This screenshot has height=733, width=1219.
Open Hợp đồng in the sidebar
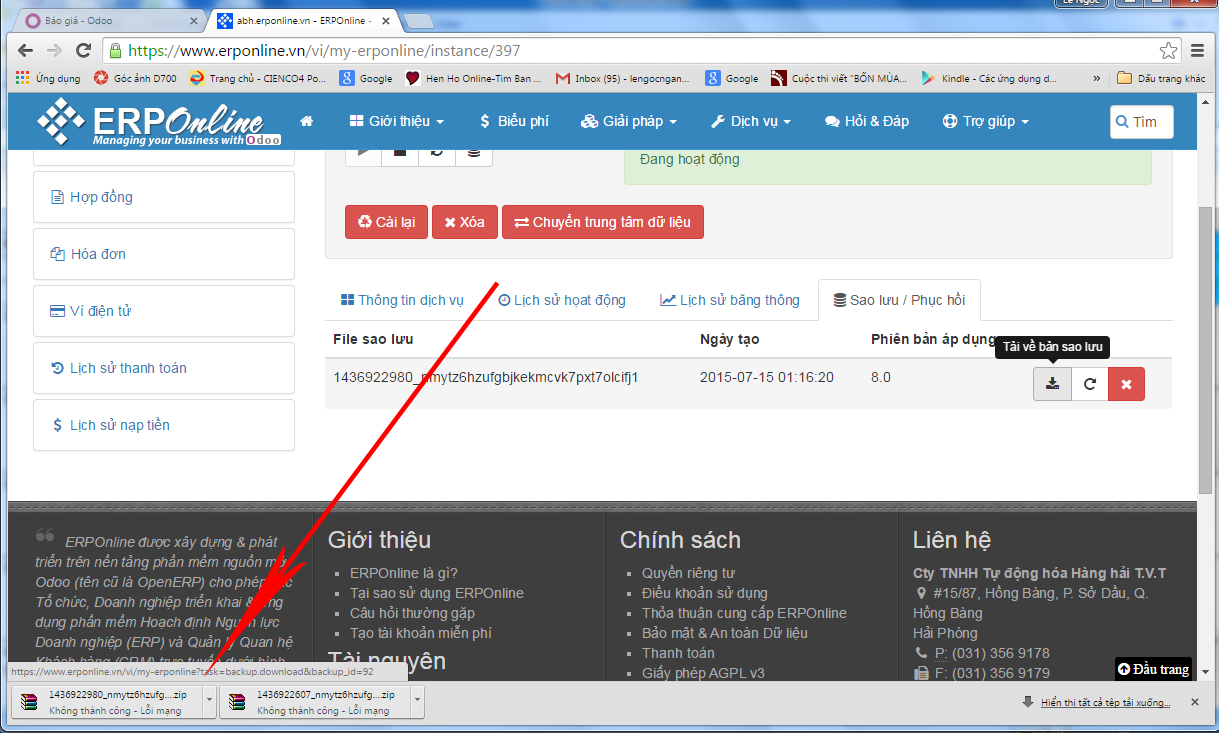pos(164,197)
